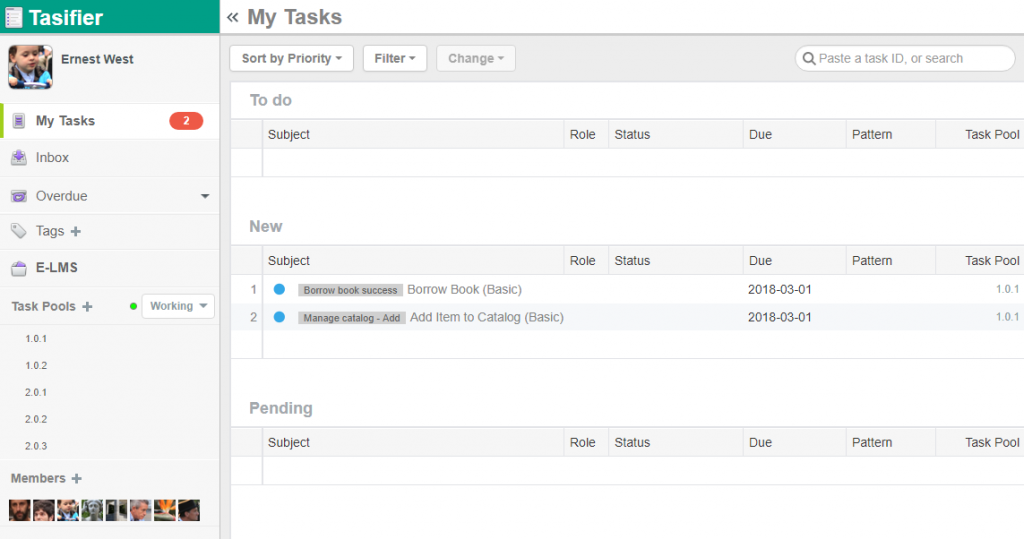Open the Borrow Book (Basic) task
This screenshot has height=539, width=1024.
pos(464,290)
